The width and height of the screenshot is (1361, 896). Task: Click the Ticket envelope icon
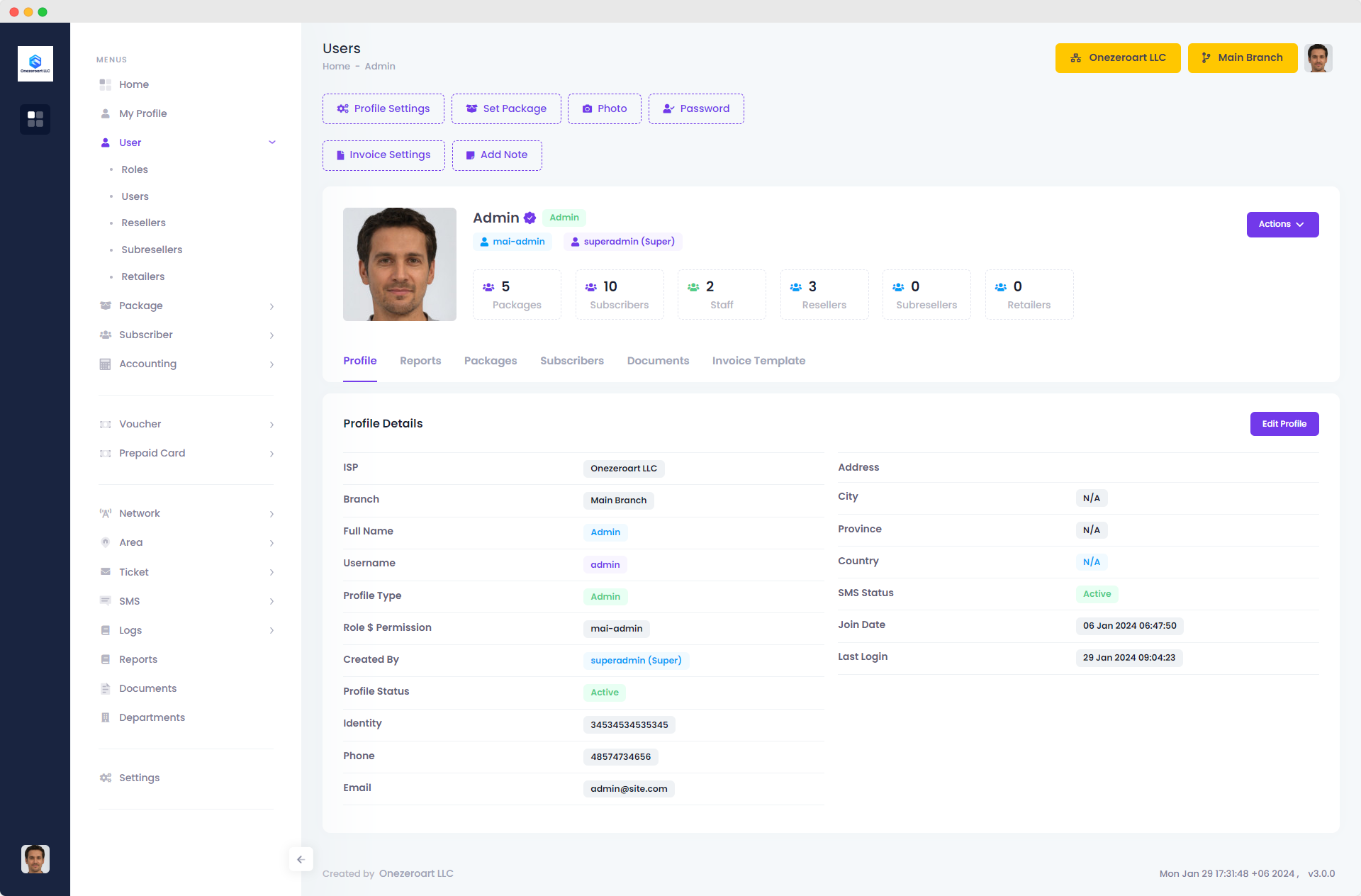coord(105,572)
